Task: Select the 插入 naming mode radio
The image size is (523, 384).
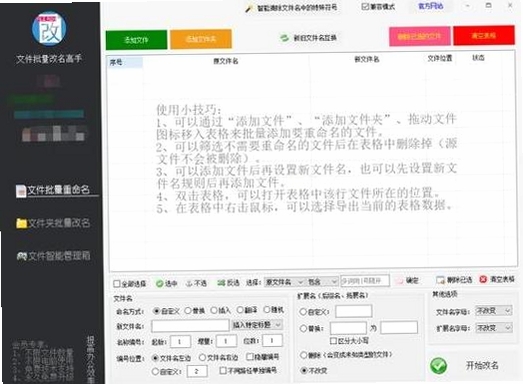Action: 214,311
